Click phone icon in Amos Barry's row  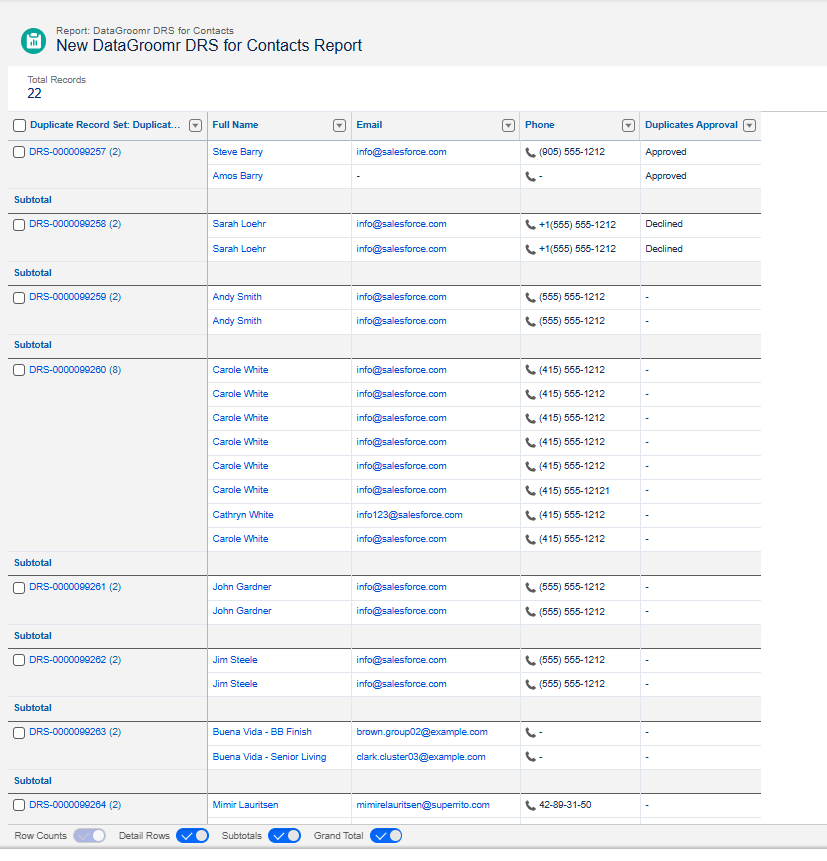530,177
